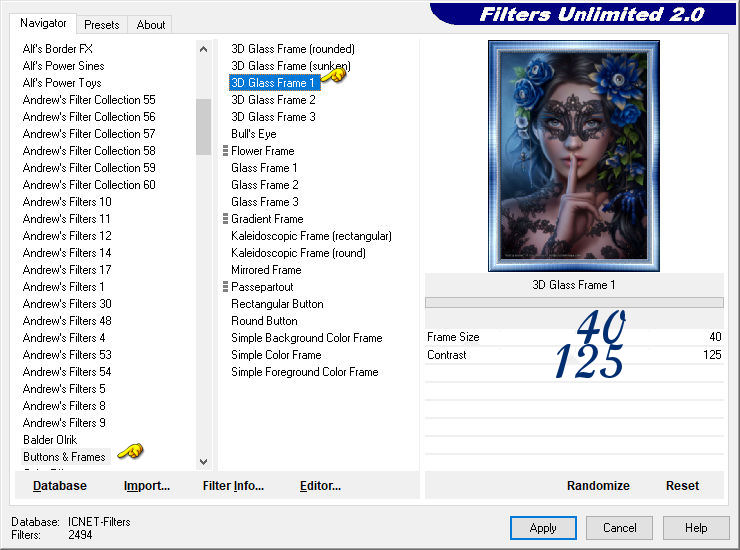This screenshot has height=550, width=740.
Task: Open Andrew's Filters 53 category
Action: [x=67, y=355]
